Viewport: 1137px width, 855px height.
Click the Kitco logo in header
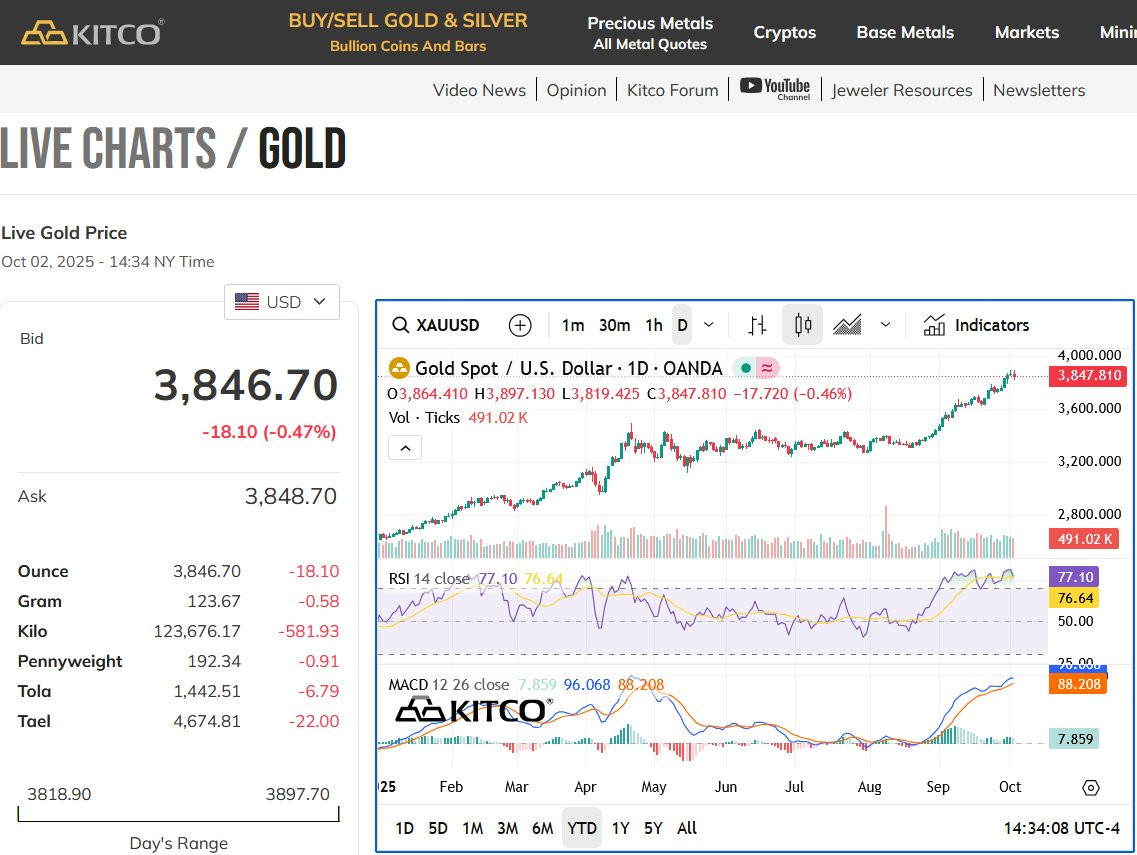92,33
